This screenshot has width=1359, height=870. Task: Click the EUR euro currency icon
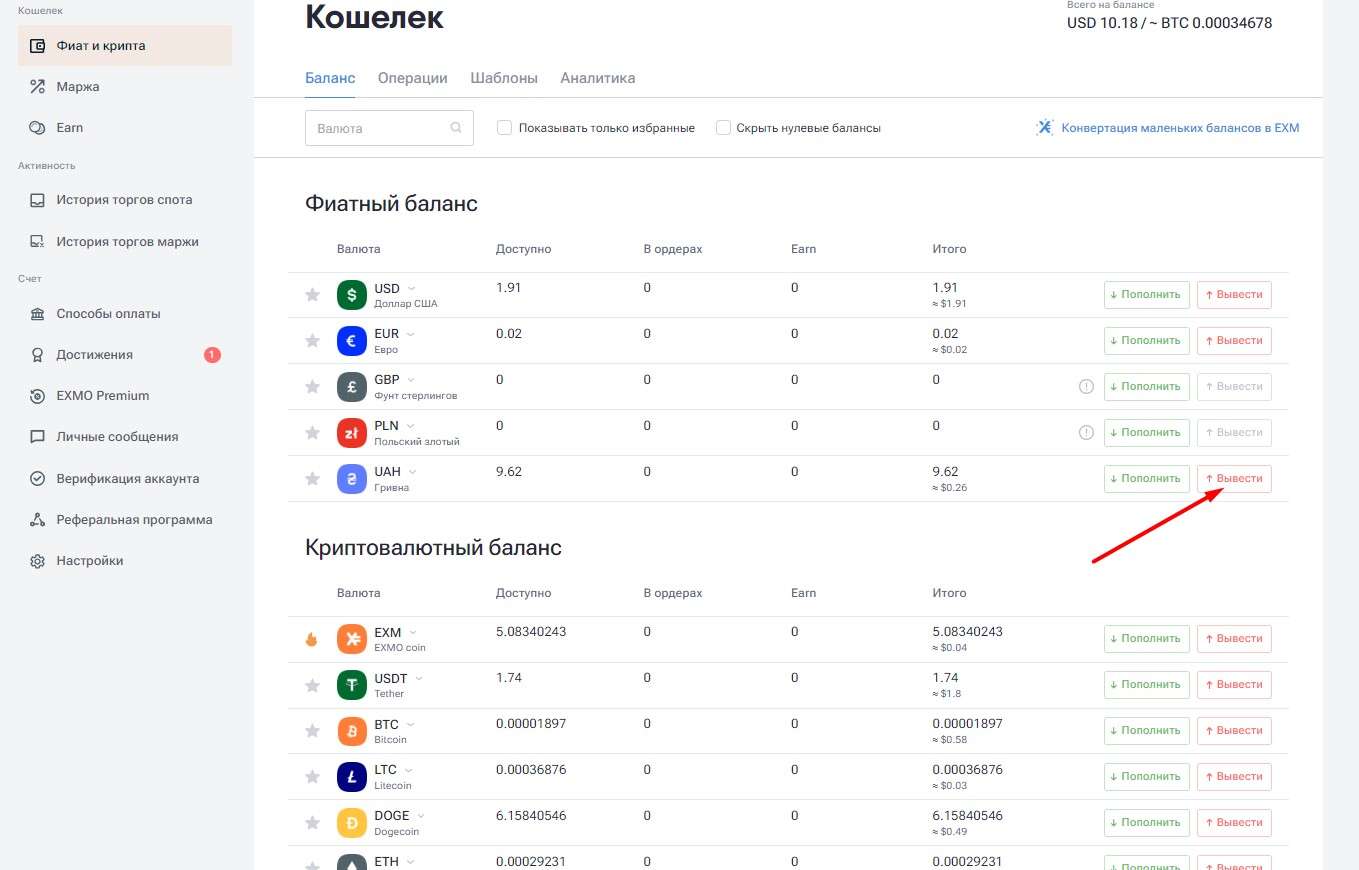pyautogui.click(x=352, y=341)
